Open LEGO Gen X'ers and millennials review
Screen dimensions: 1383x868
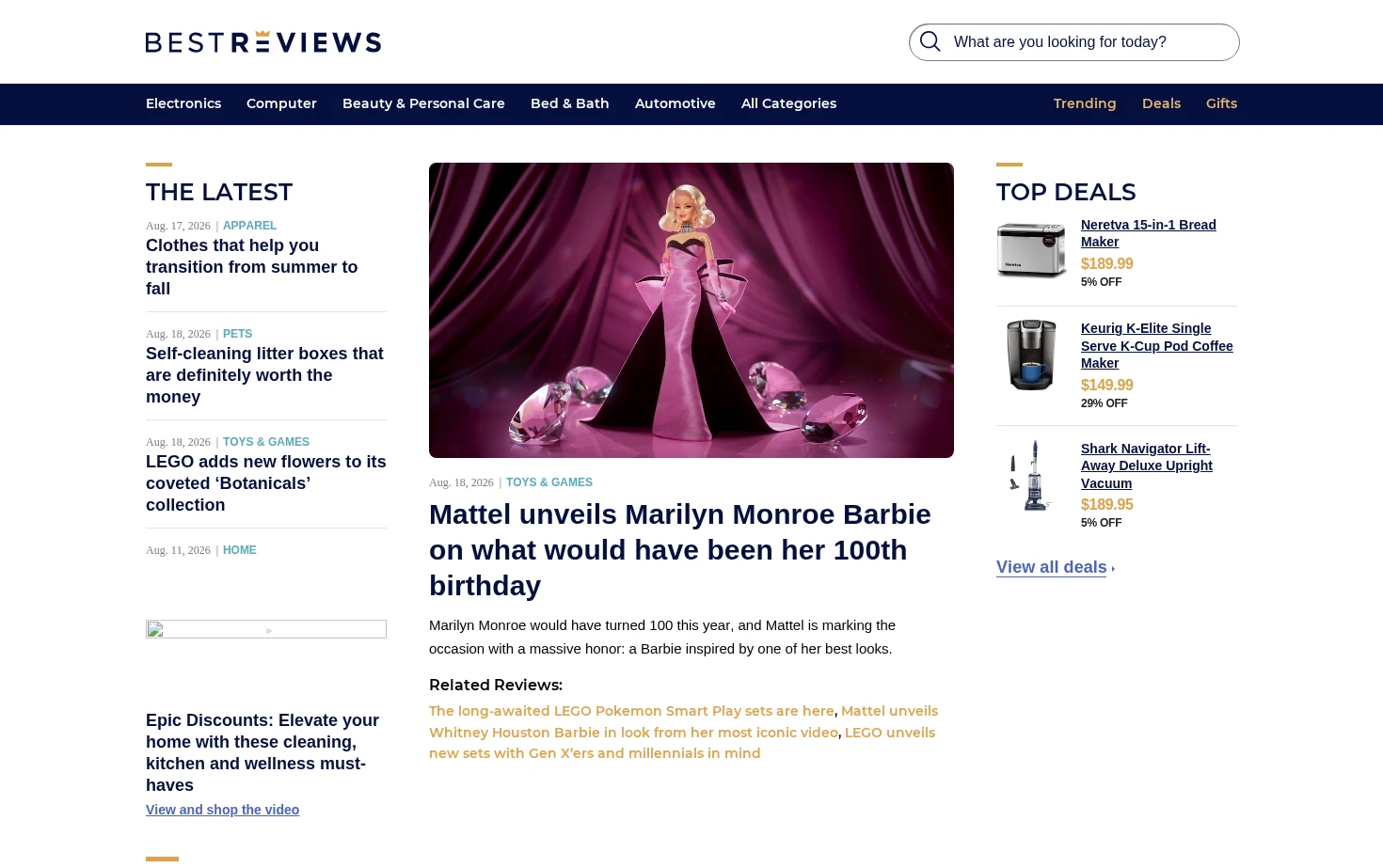pos(682,743)
